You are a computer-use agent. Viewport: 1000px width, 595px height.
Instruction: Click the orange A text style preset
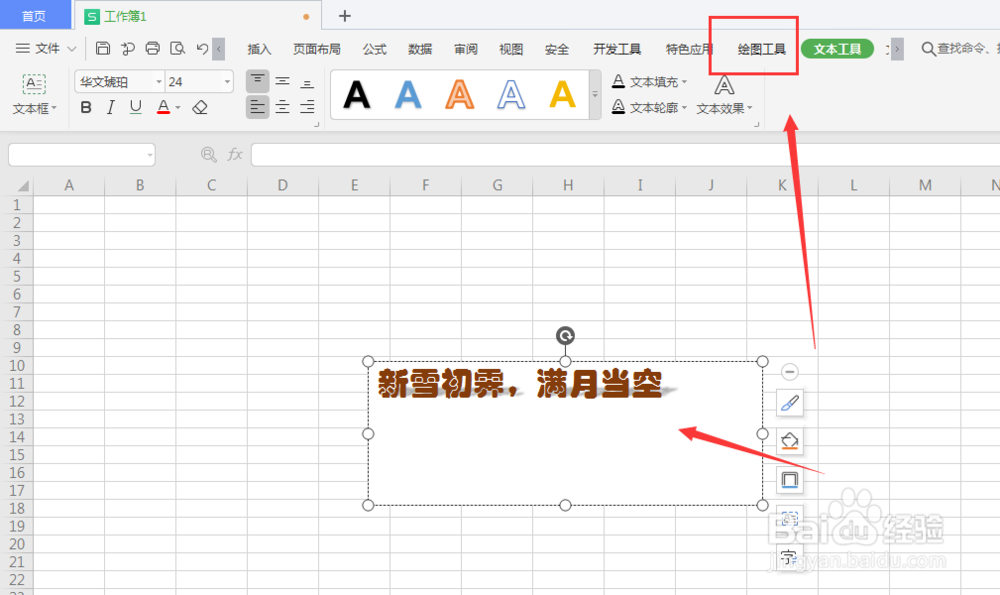458,93
